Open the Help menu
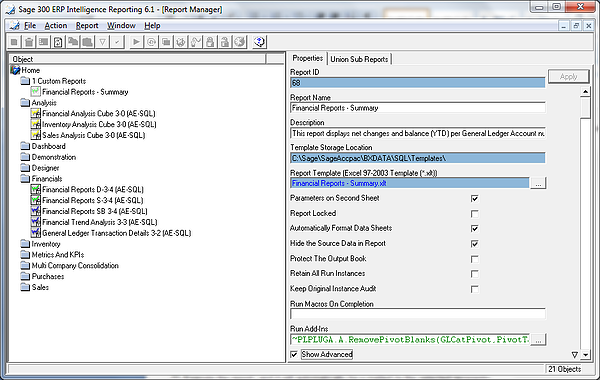The width and height of the screenshot is (600, 380). (152, 26)
